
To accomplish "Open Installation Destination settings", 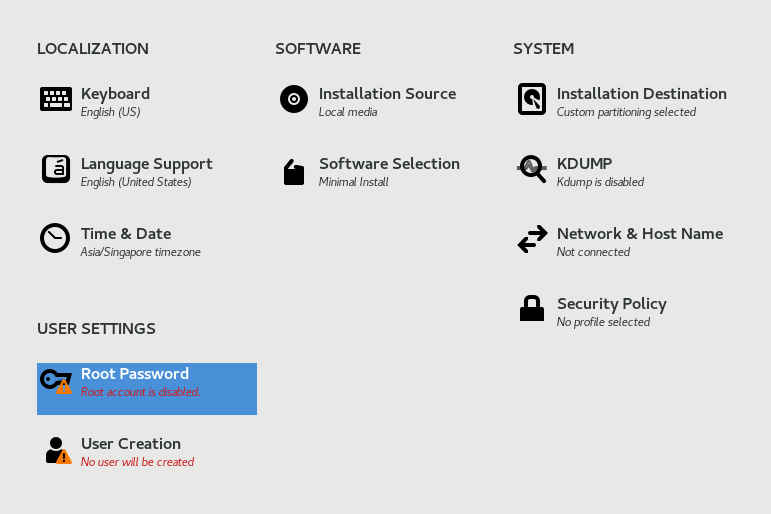I will click(641, 94).
